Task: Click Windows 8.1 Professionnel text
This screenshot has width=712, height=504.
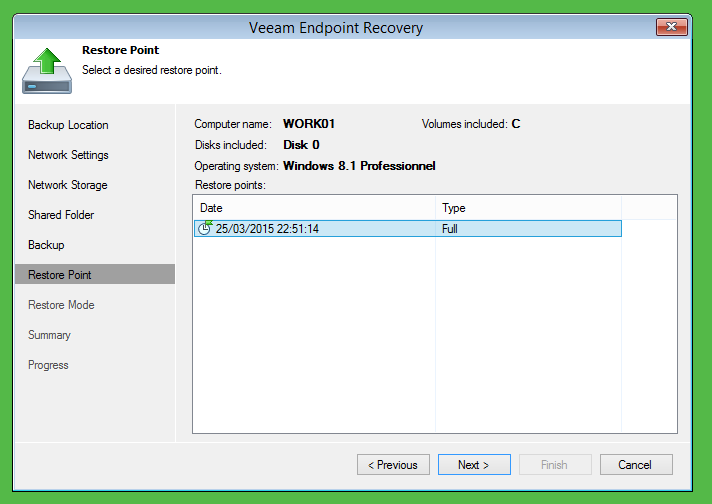Action: click(x=359, y=166)
